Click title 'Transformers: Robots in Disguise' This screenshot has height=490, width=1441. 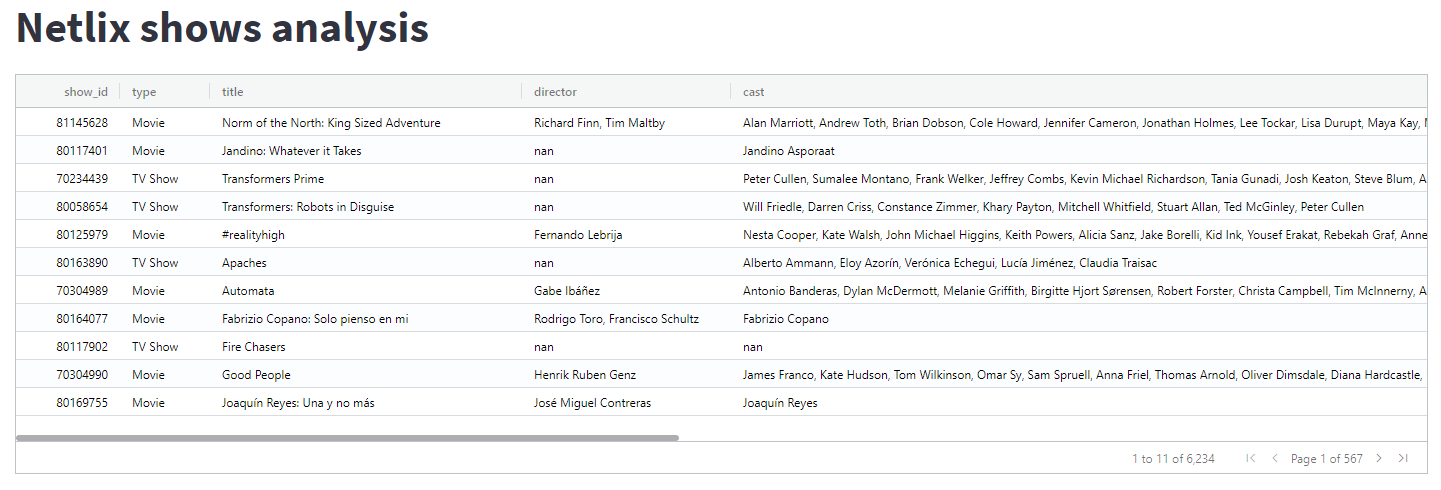point(308,207)
